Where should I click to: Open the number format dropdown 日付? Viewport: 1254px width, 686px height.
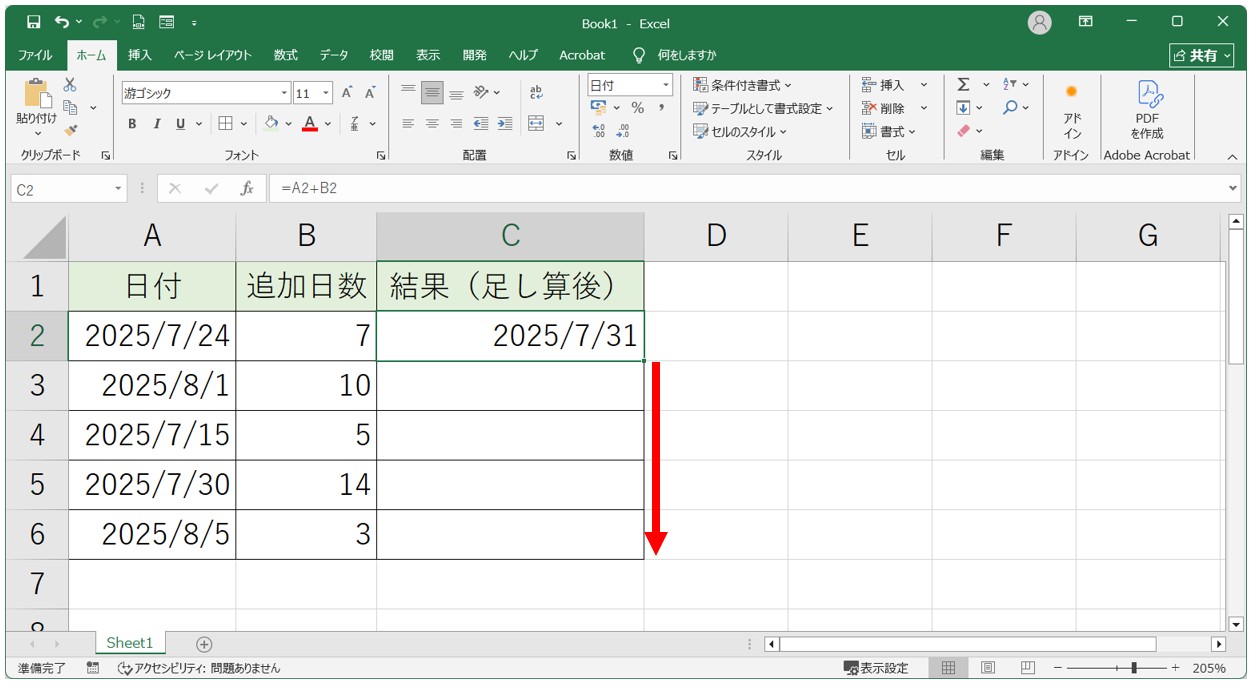pos(664,86)
